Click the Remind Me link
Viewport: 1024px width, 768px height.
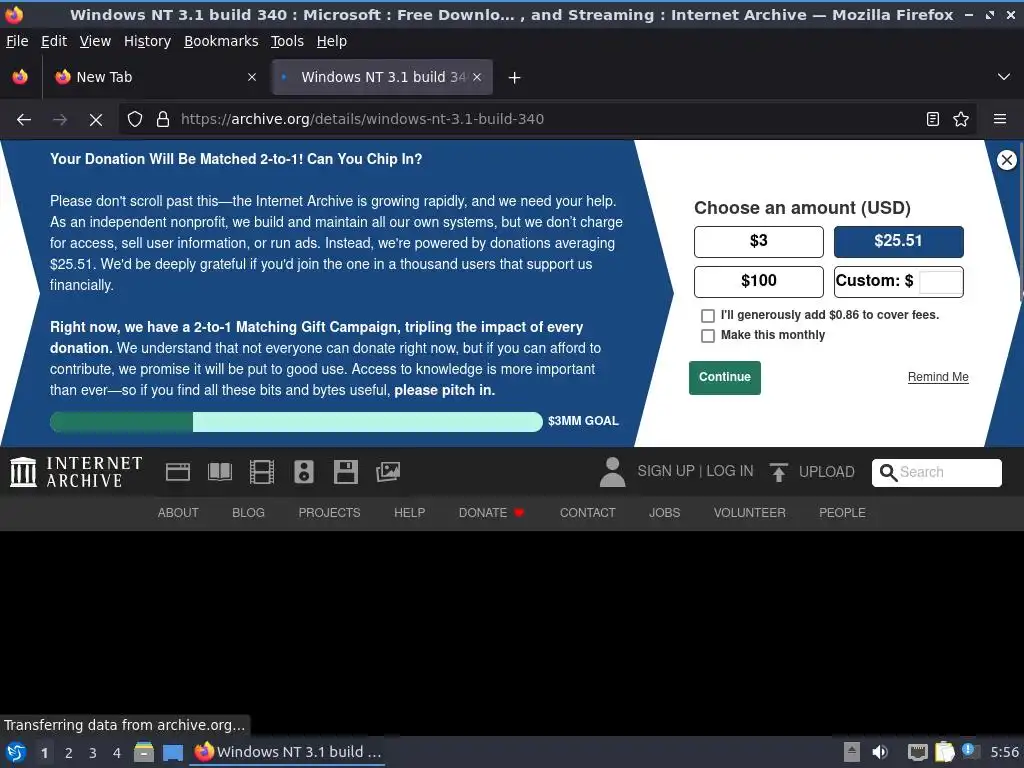938,377
